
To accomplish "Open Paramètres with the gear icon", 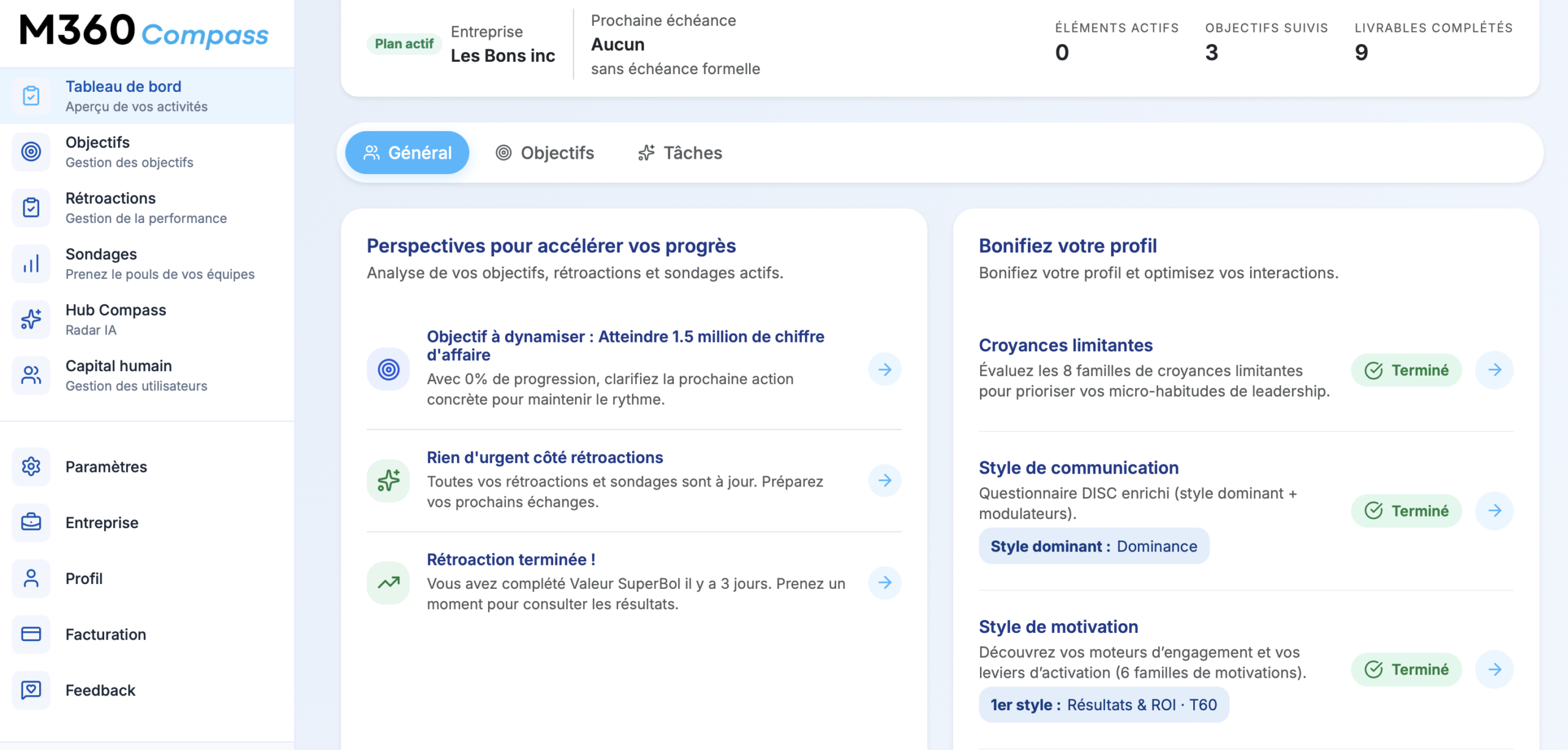I will (x=31, y=467).
